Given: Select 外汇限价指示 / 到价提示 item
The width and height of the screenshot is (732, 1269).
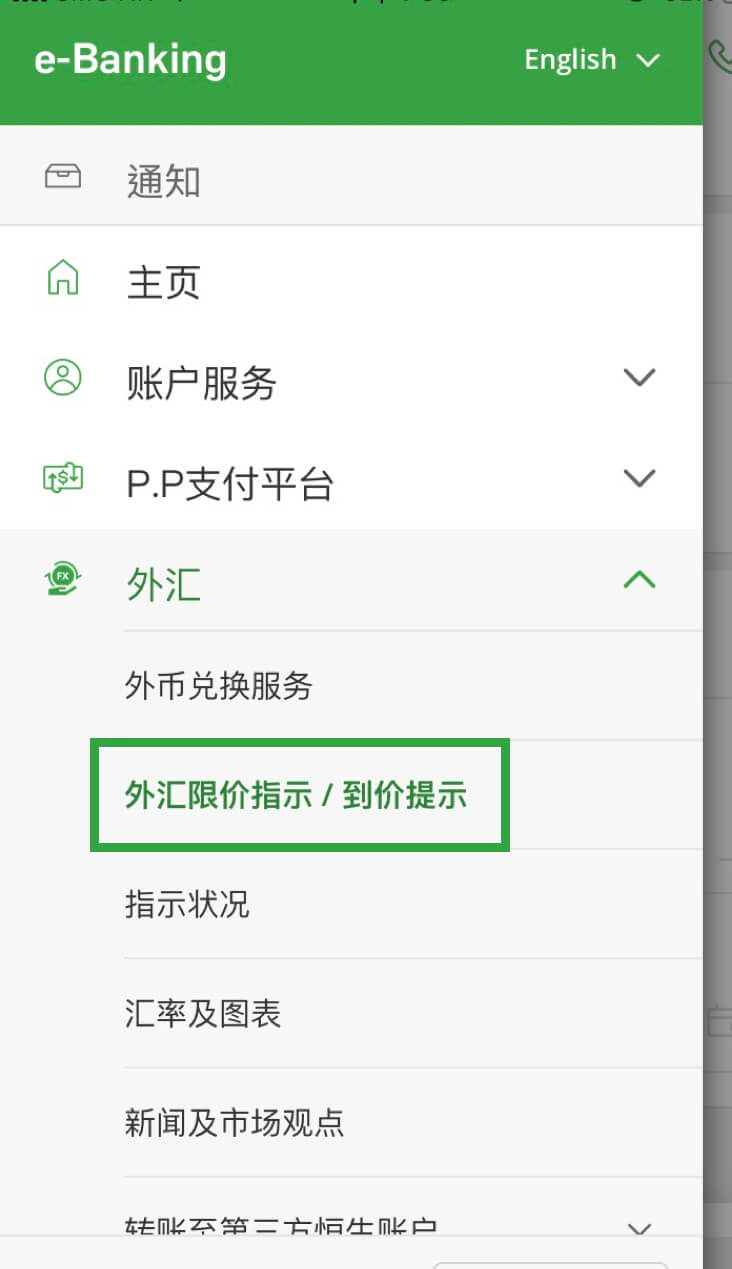Looking at the screenshot, I should tap(296, 795).
